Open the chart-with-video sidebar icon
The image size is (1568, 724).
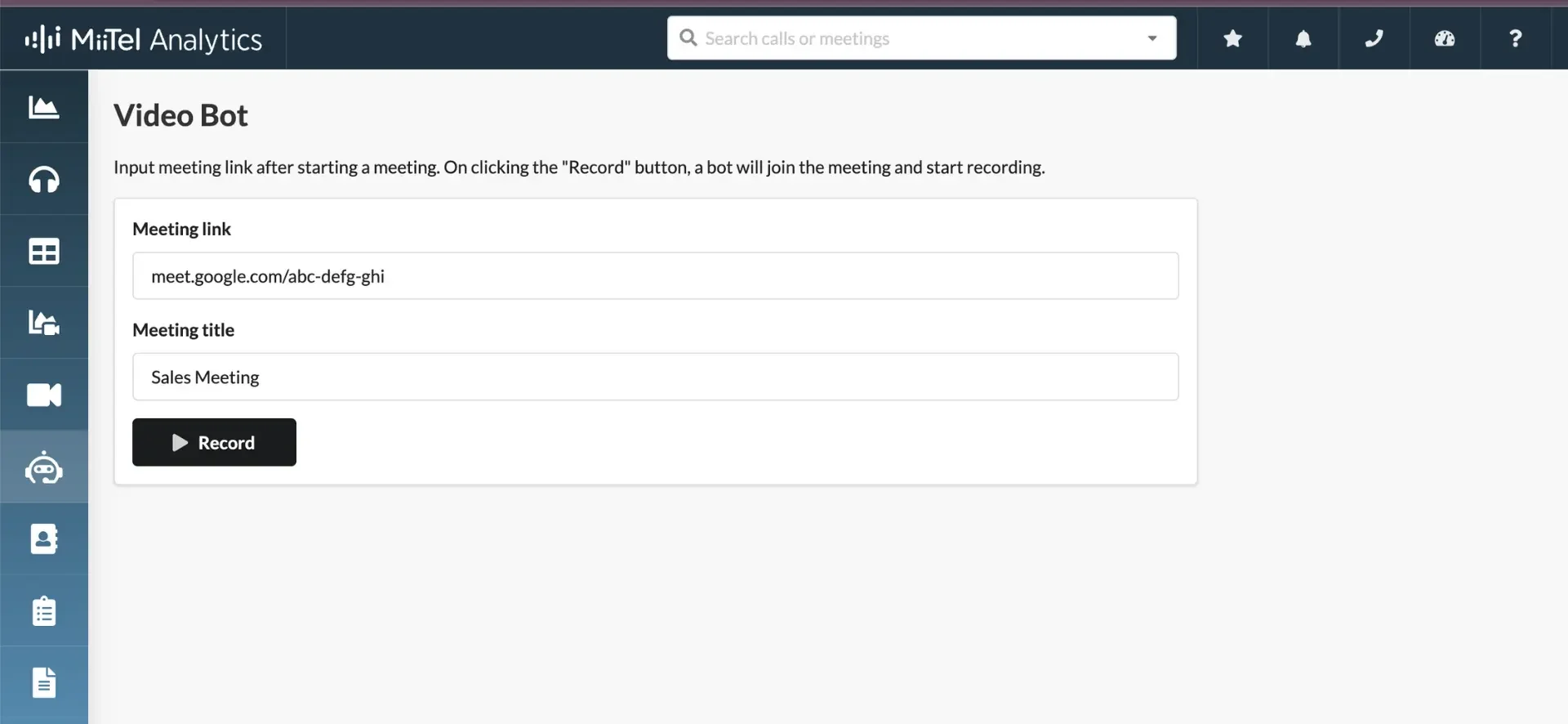[x=44, y=323]
